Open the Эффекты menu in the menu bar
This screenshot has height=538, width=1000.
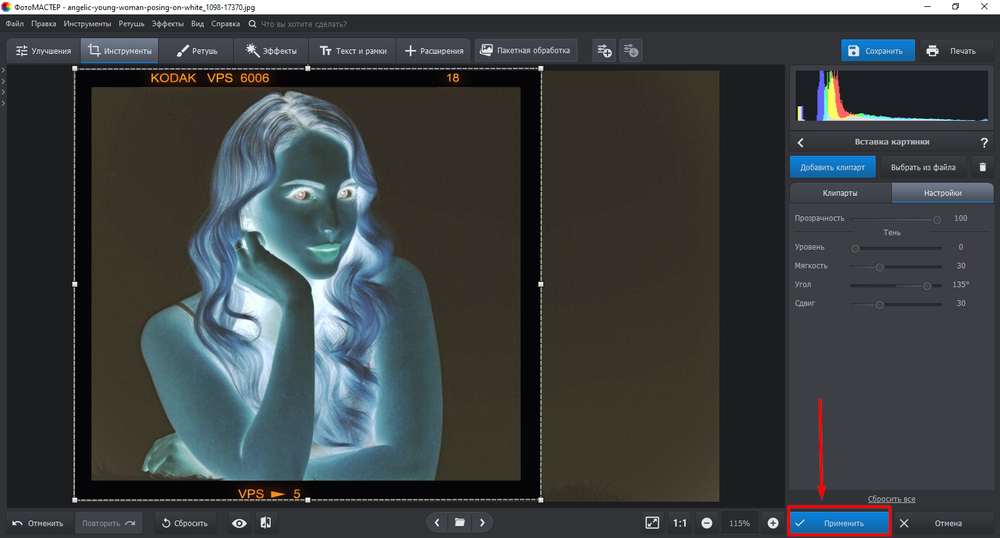(167, 22)
